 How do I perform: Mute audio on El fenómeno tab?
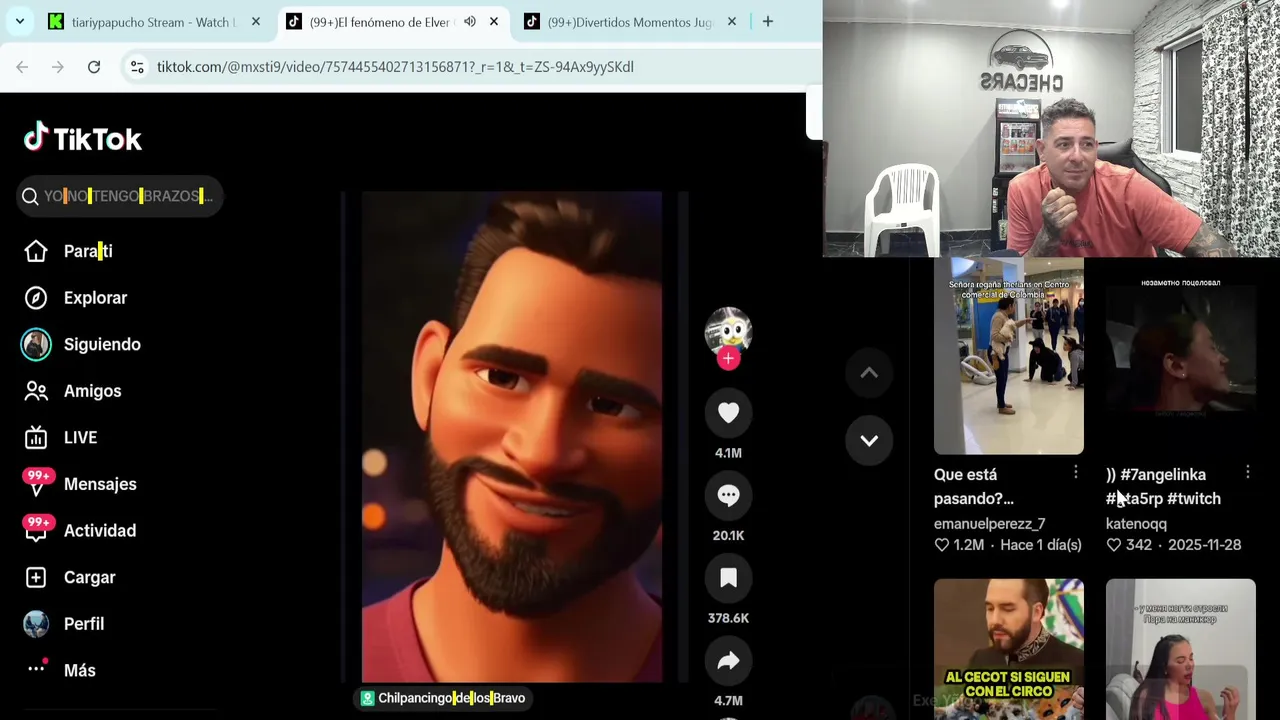coord(470,22)
